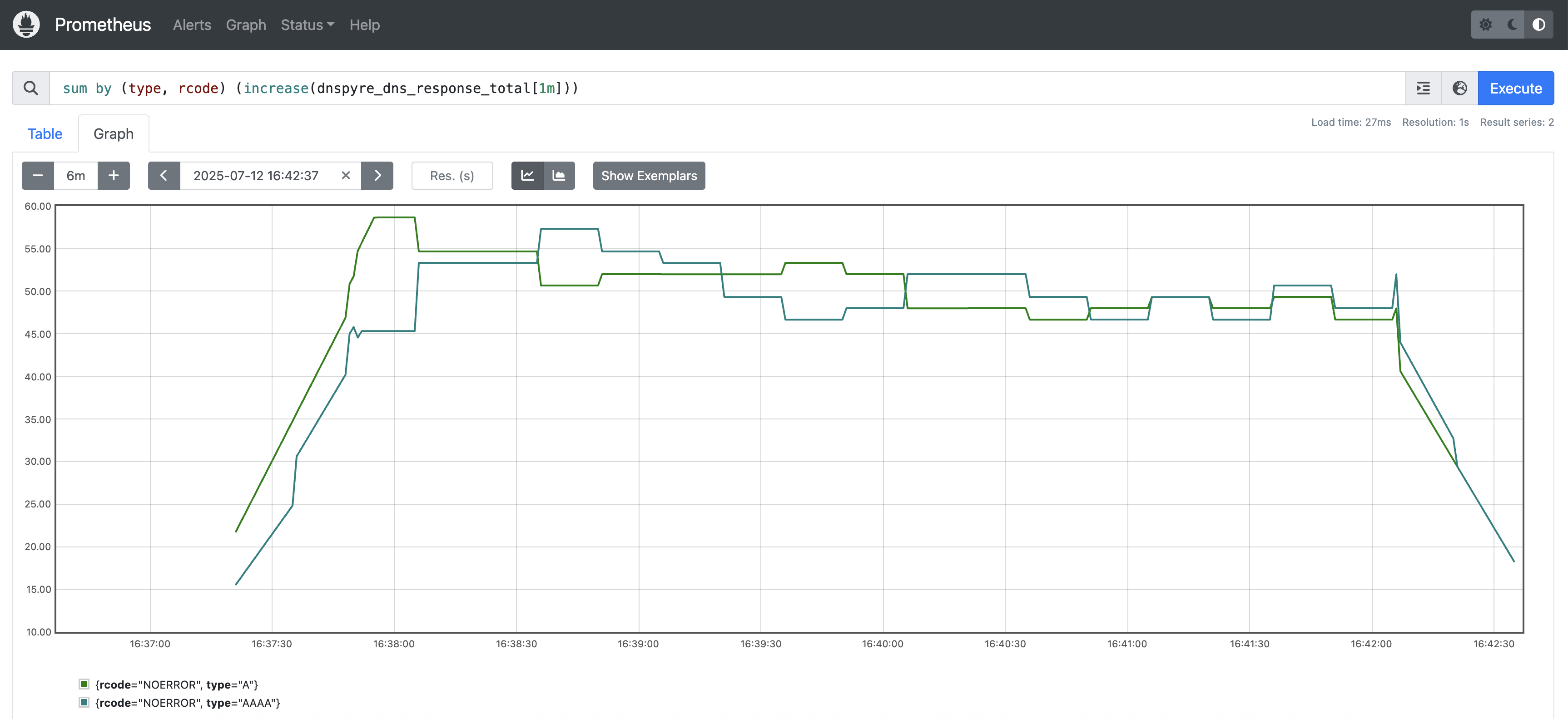
Task: Set resolution in the Res. (s) field
Action: point(452,176)
